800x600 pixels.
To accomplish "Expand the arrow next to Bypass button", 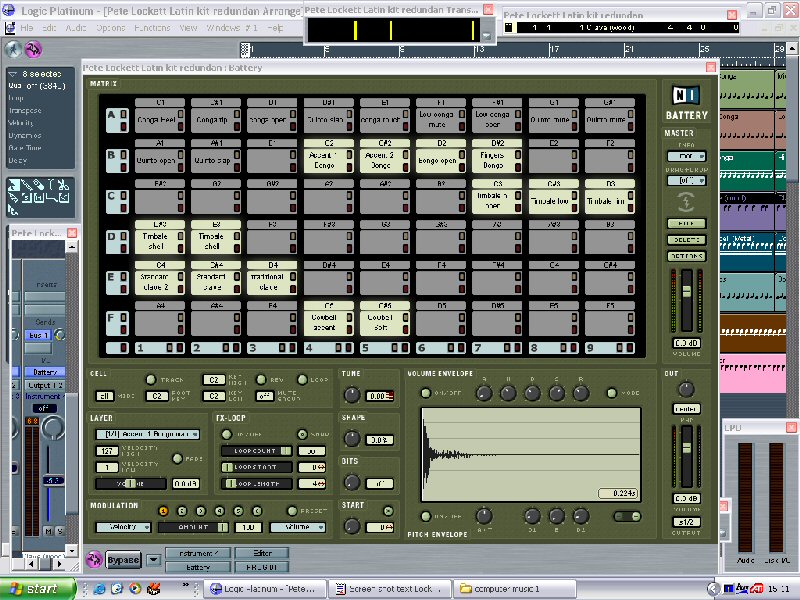I will (x=154, y=560).
